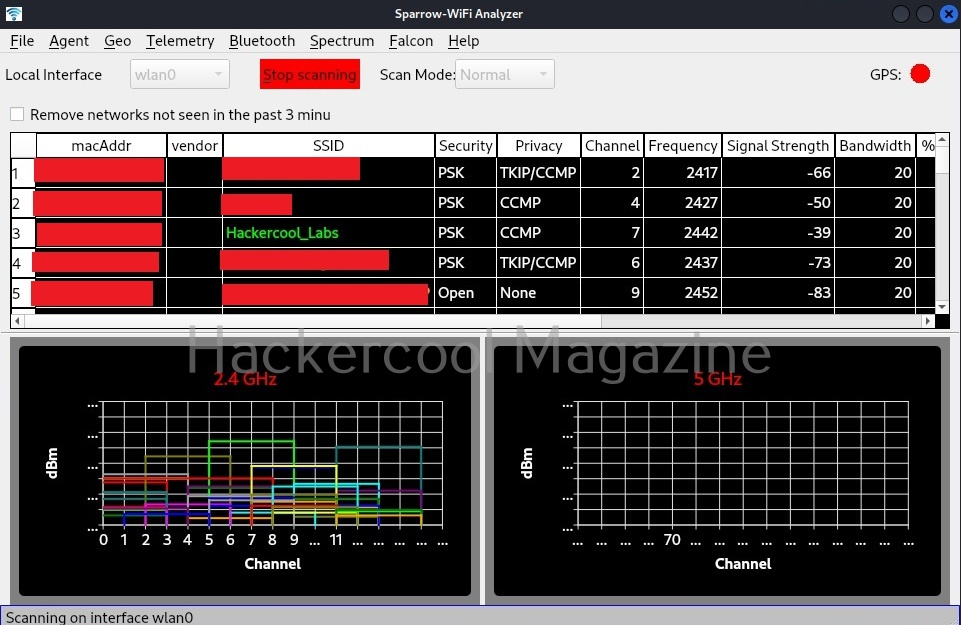
Task: Click the horizontal scrollbar right arrow
Action: [x=928, y=321]
